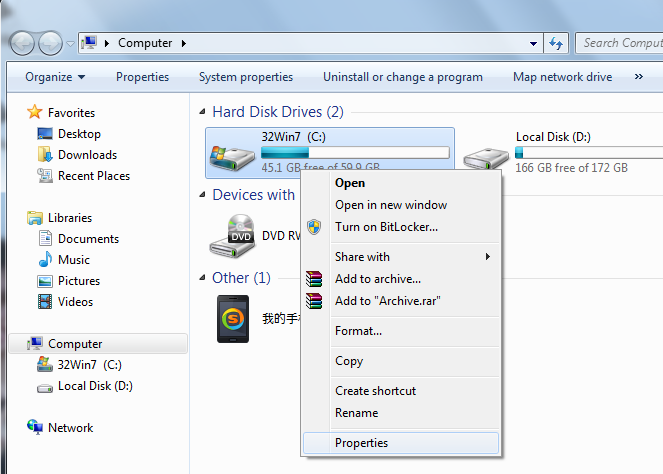Collapse the Hard Disk Drives group
This screenshot has width=663, height=474.
204,112
